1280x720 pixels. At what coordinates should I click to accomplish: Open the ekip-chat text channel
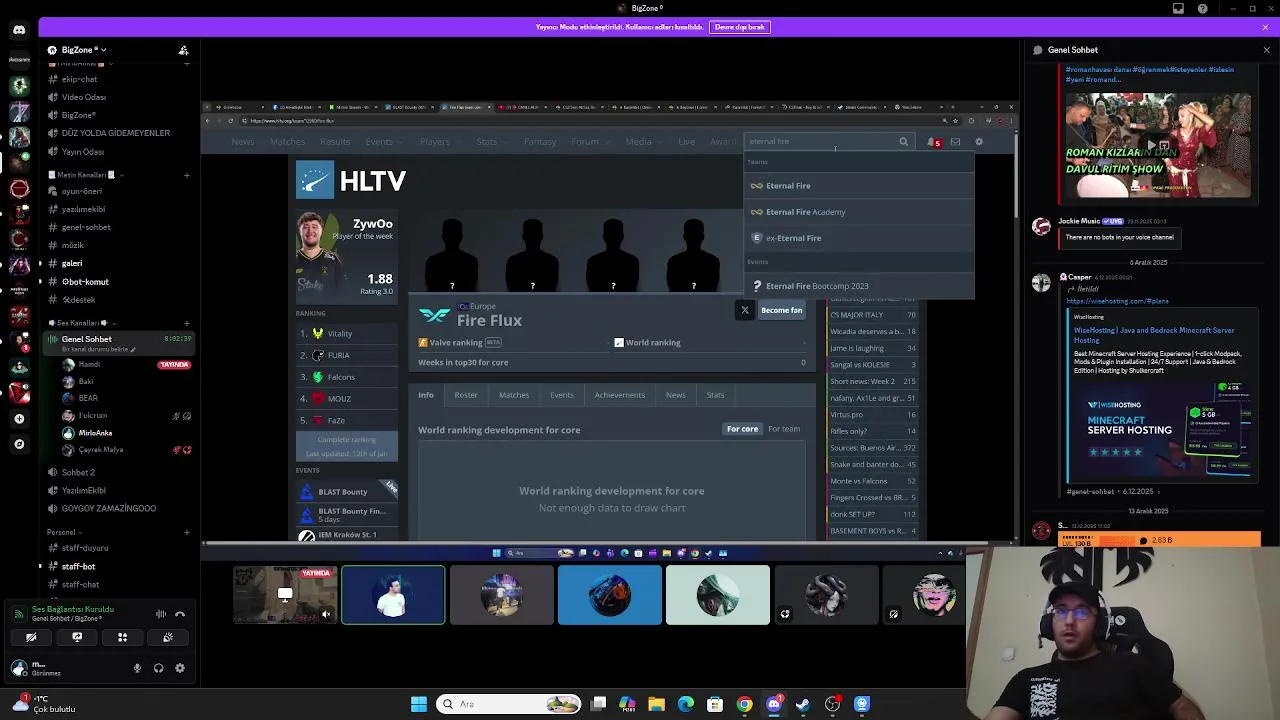click(x=80, y=79)
